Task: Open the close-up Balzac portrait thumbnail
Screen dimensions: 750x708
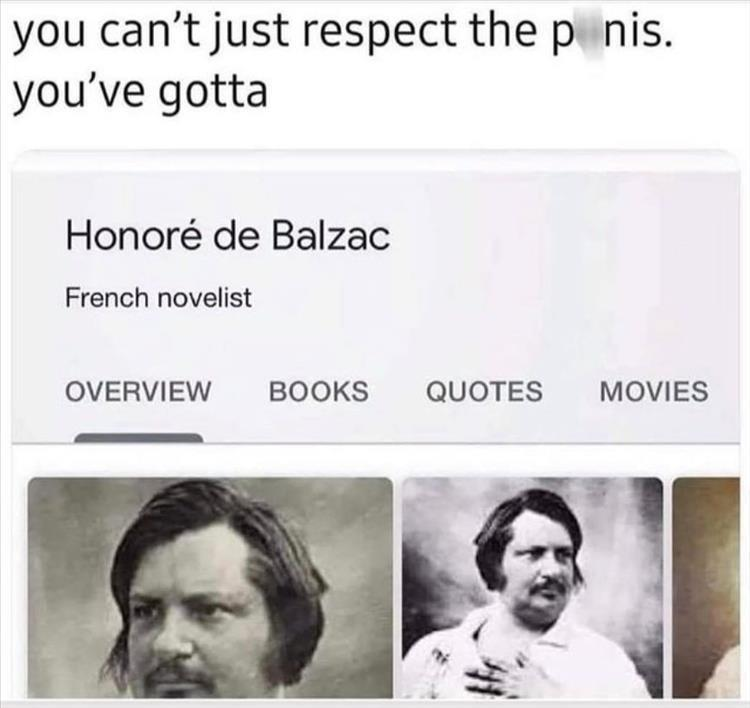Action: point(210,587)
